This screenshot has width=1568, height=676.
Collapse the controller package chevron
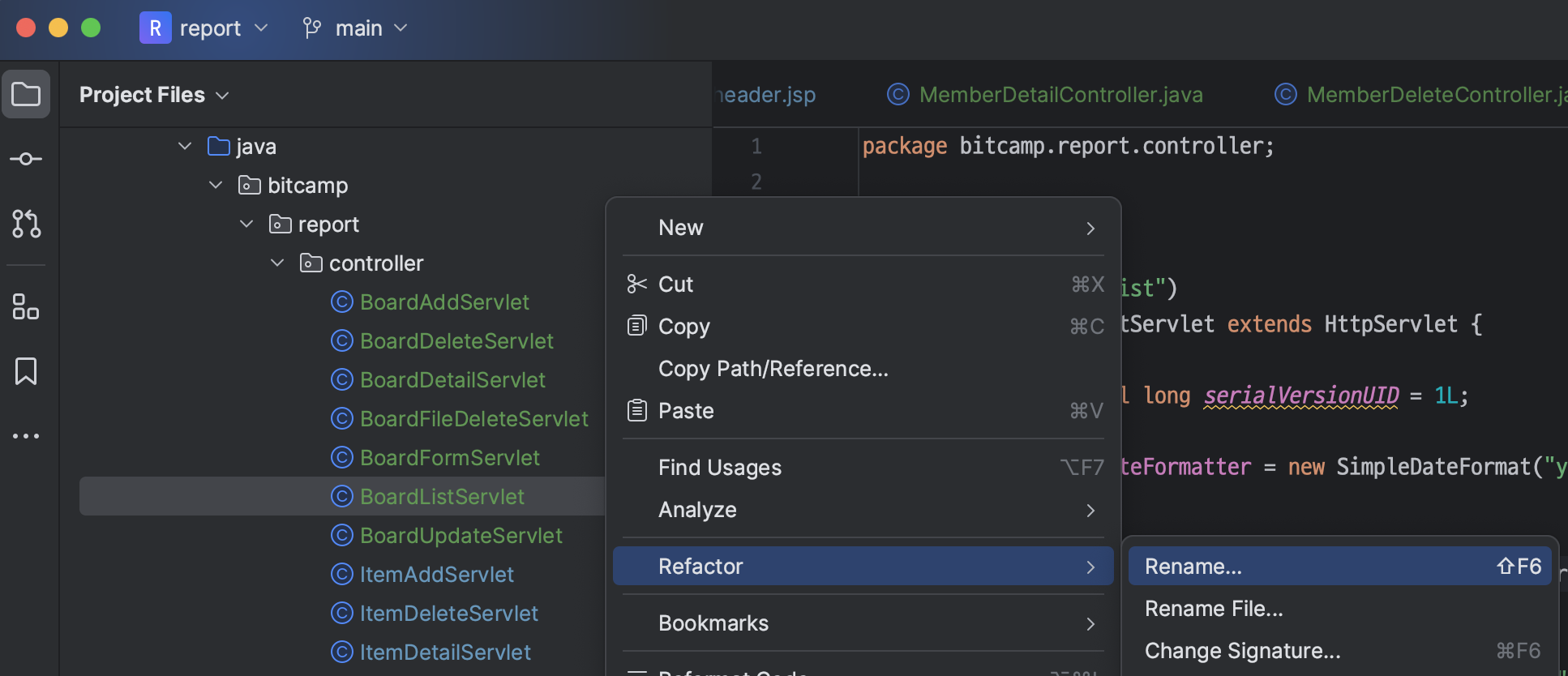[x=277, y=263]
